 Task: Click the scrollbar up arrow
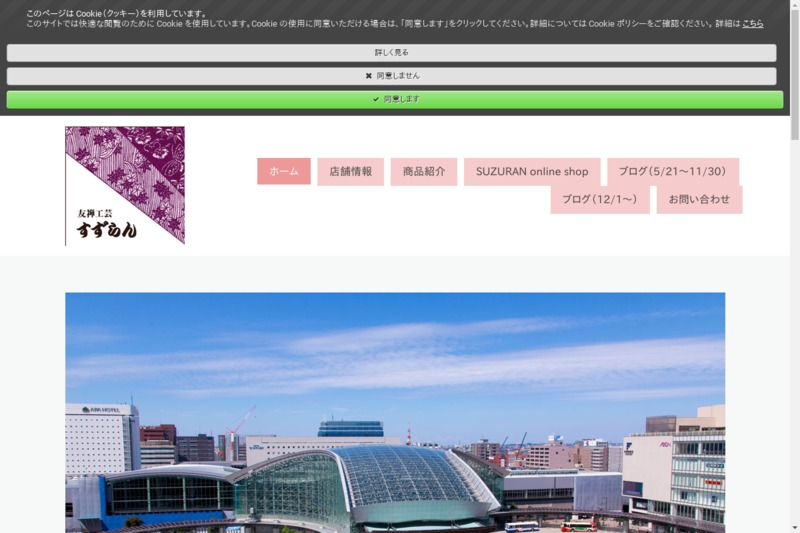tap(794, 6)
